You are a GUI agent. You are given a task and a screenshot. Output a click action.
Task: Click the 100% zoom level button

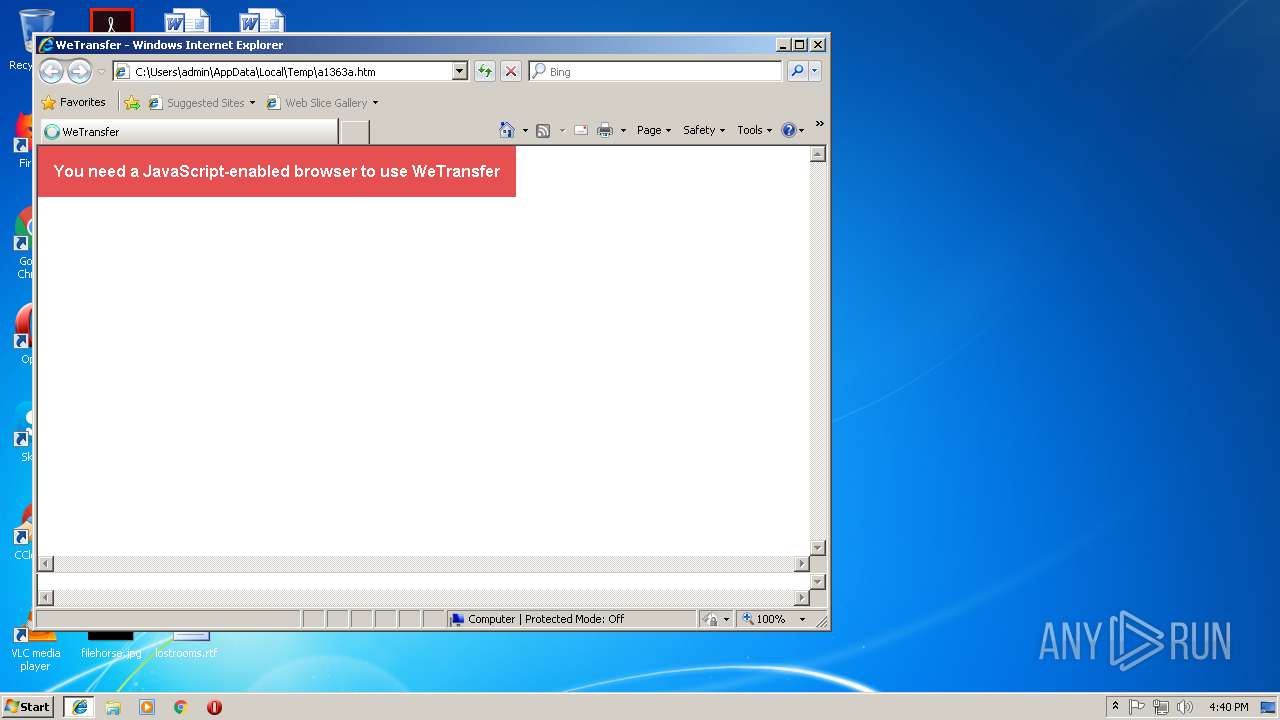[x=764, y=619]
